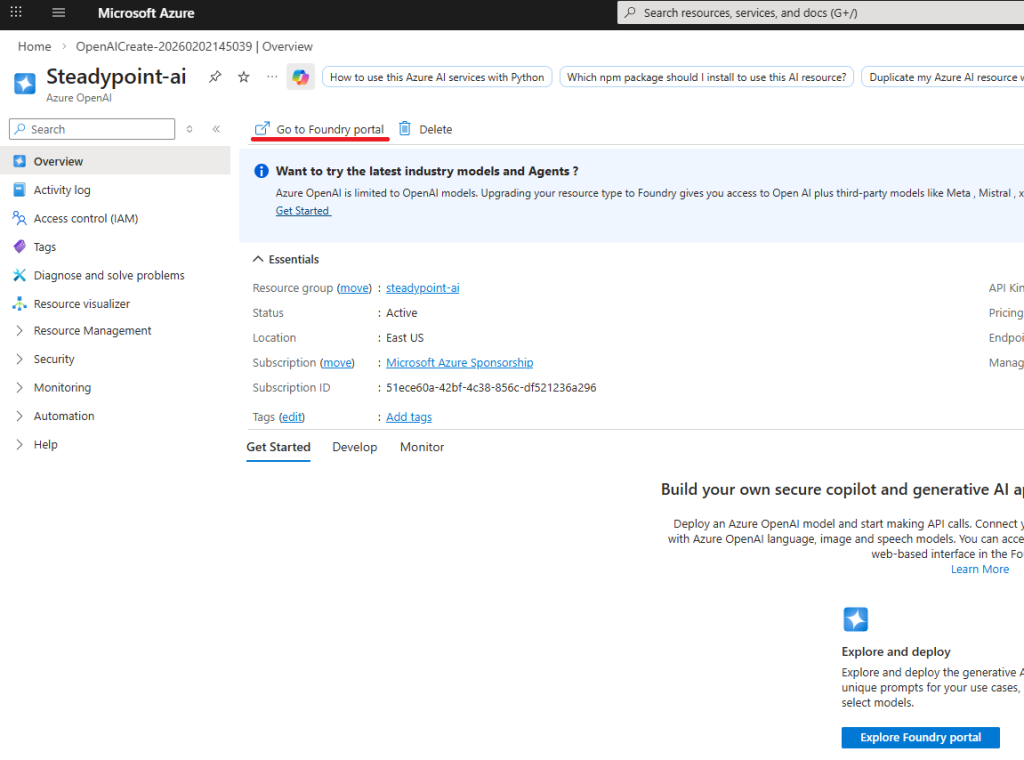
Task: Open Access control (IAM) in sidebar
Action: pyautogui.click(x=85, y=218)
